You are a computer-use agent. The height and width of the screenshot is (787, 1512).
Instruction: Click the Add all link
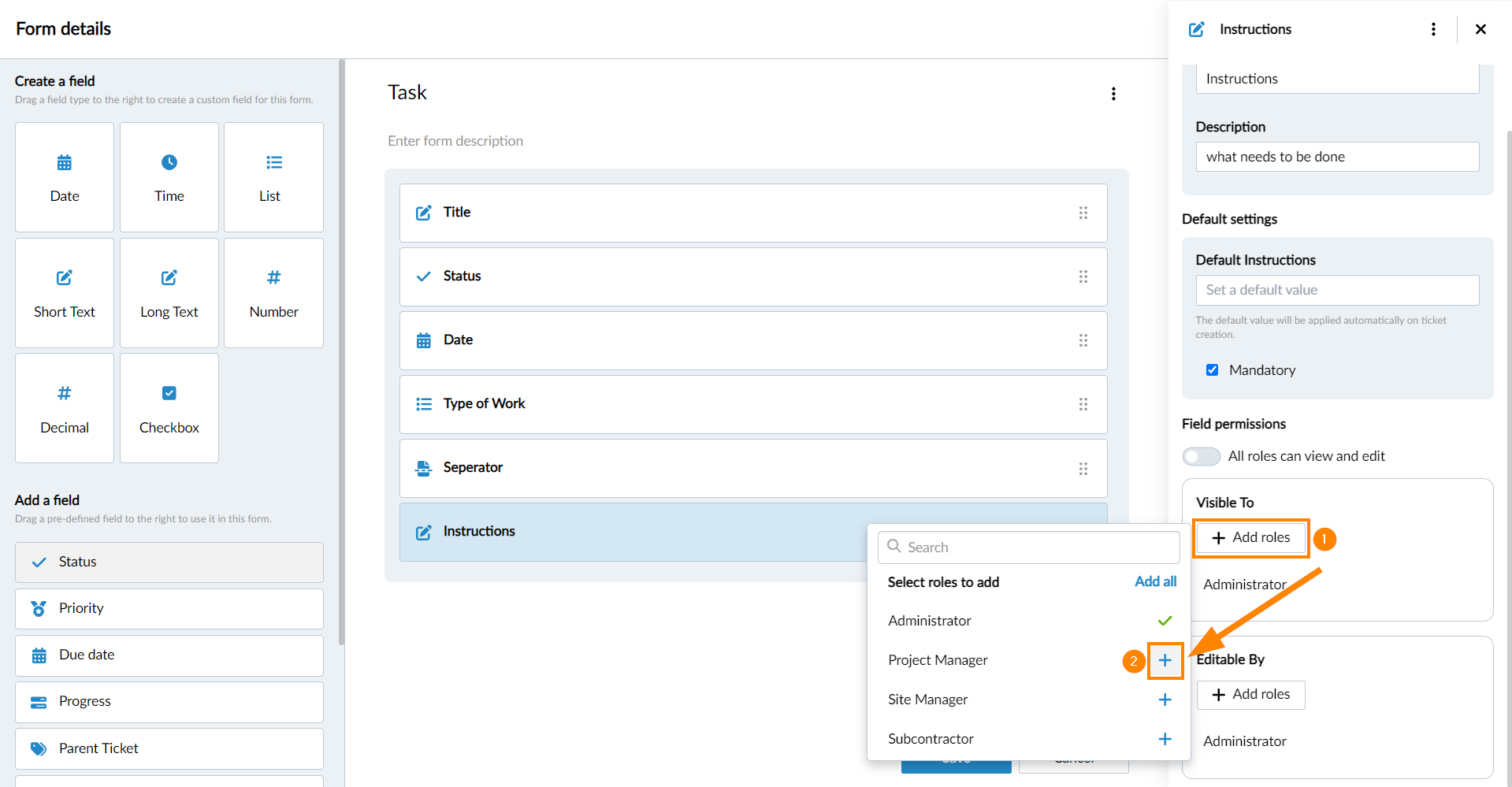click(x=1155, y=581)
